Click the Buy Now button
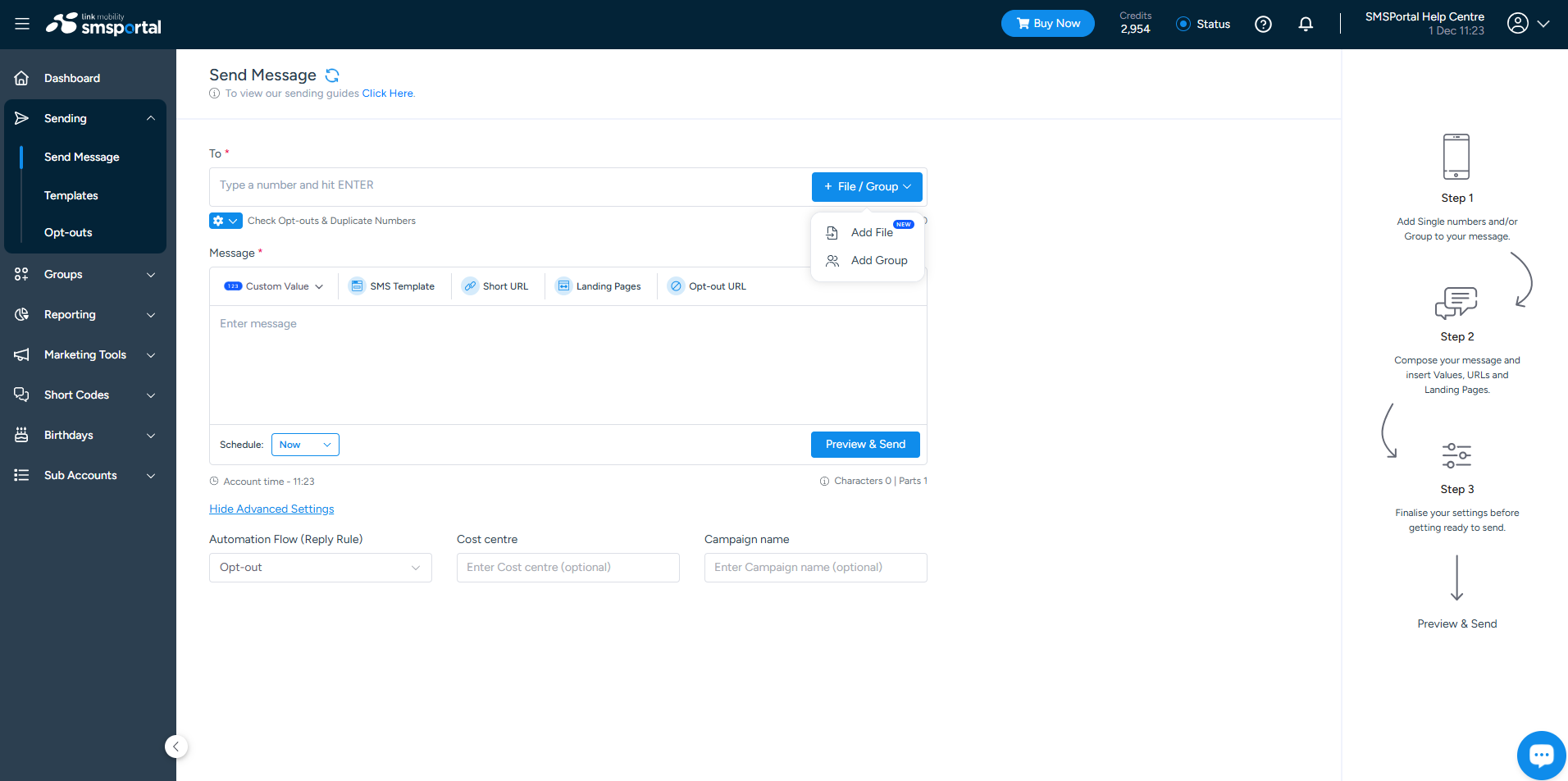Image resolution: width=1568 pixels, height=781 pixels. (1047, 23)
